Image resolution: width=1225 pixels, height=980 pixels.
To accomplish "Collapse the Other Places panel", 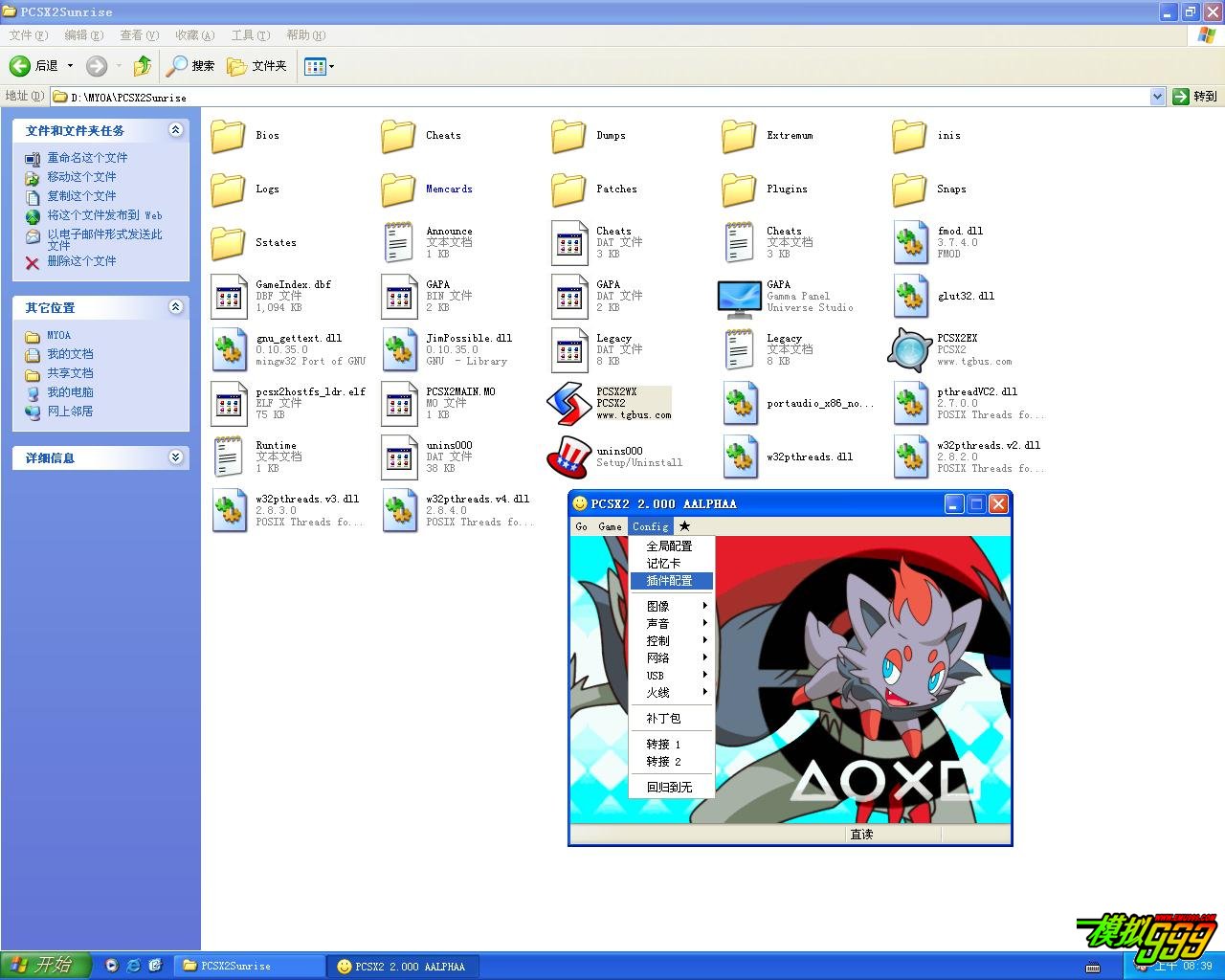I will click(175, 307).
